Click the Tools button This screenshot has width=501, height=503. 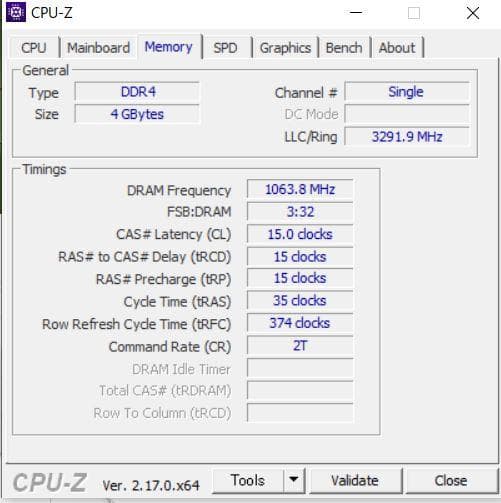tap(248, 480)
